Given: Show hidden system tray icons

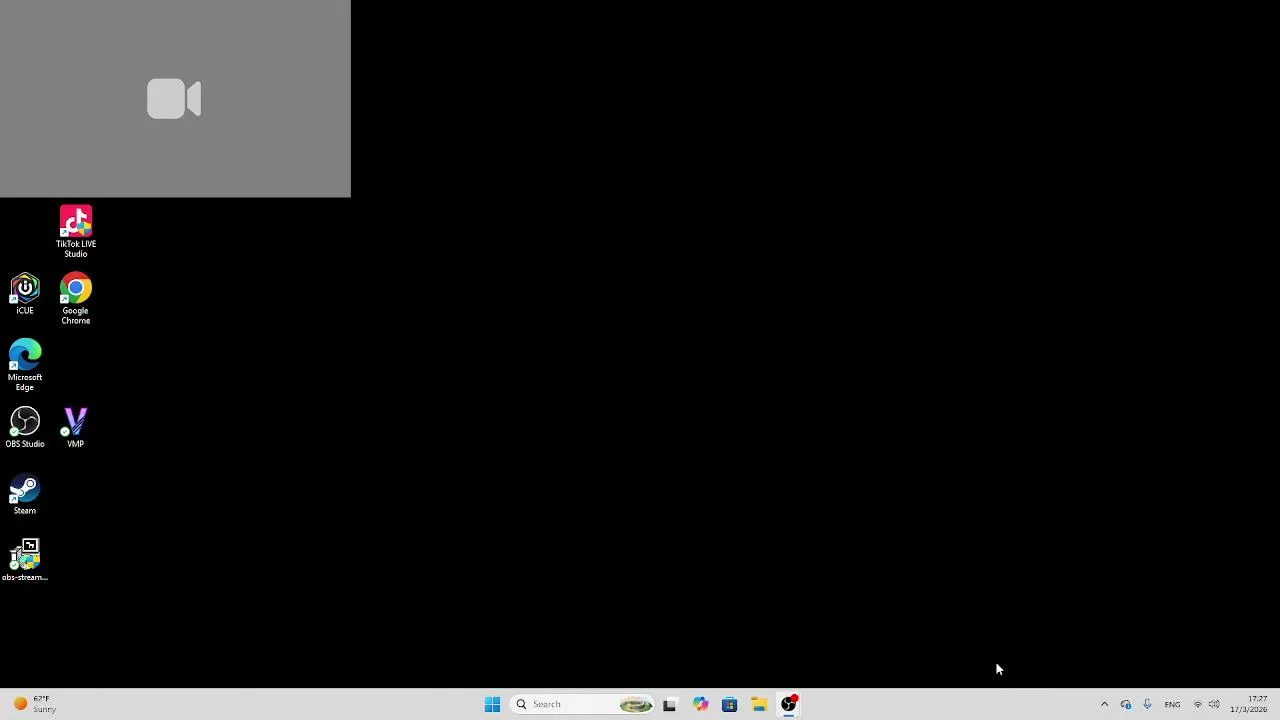Looking at the screenshot, I should [x=1104, y=704].
